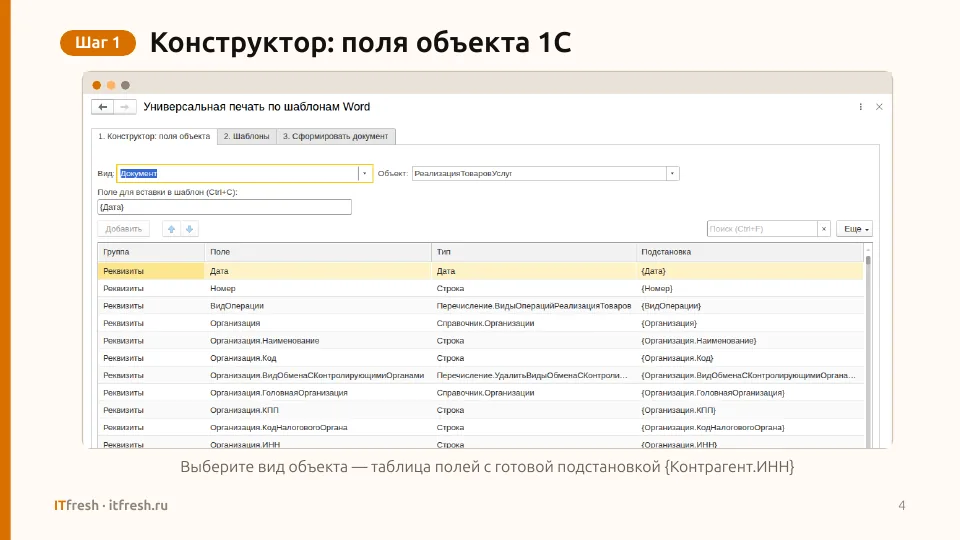Switch to the 2. Шаблоны tab
Screen dimensions: 960x540
pyautogui.click(x=246, y=136)
